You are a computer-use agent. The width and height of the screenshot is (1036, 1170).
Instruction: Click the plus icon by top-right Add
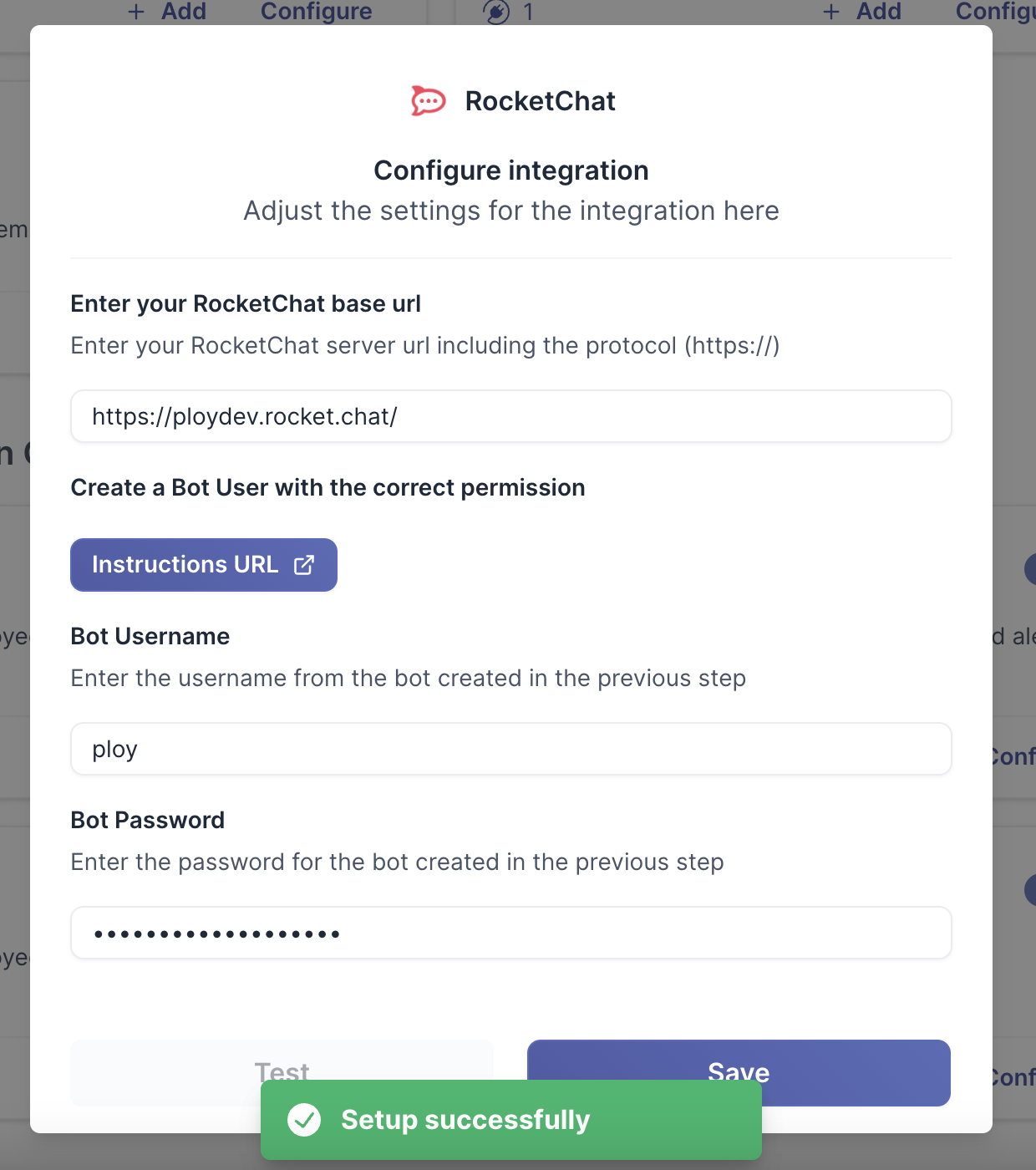tap(831, 12)
